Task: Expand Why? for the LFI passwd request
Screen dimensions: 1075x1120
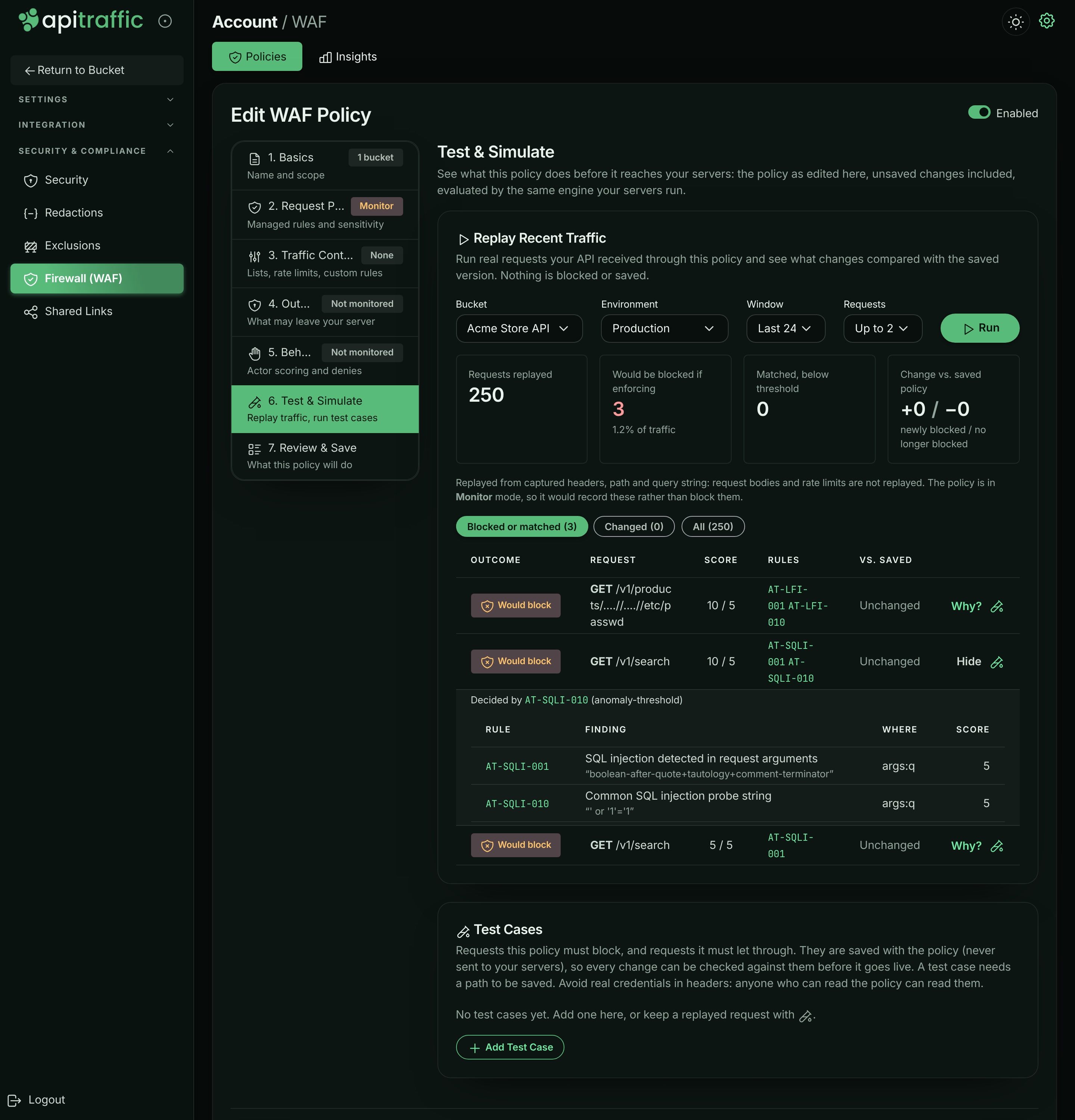Action: pos(966,606)
